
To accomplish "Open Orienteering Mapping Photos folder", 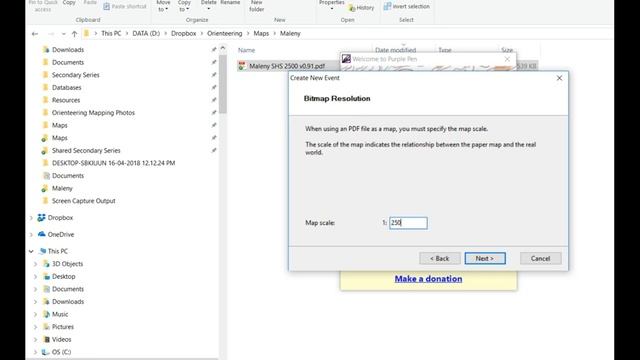I will pos(93,113).
